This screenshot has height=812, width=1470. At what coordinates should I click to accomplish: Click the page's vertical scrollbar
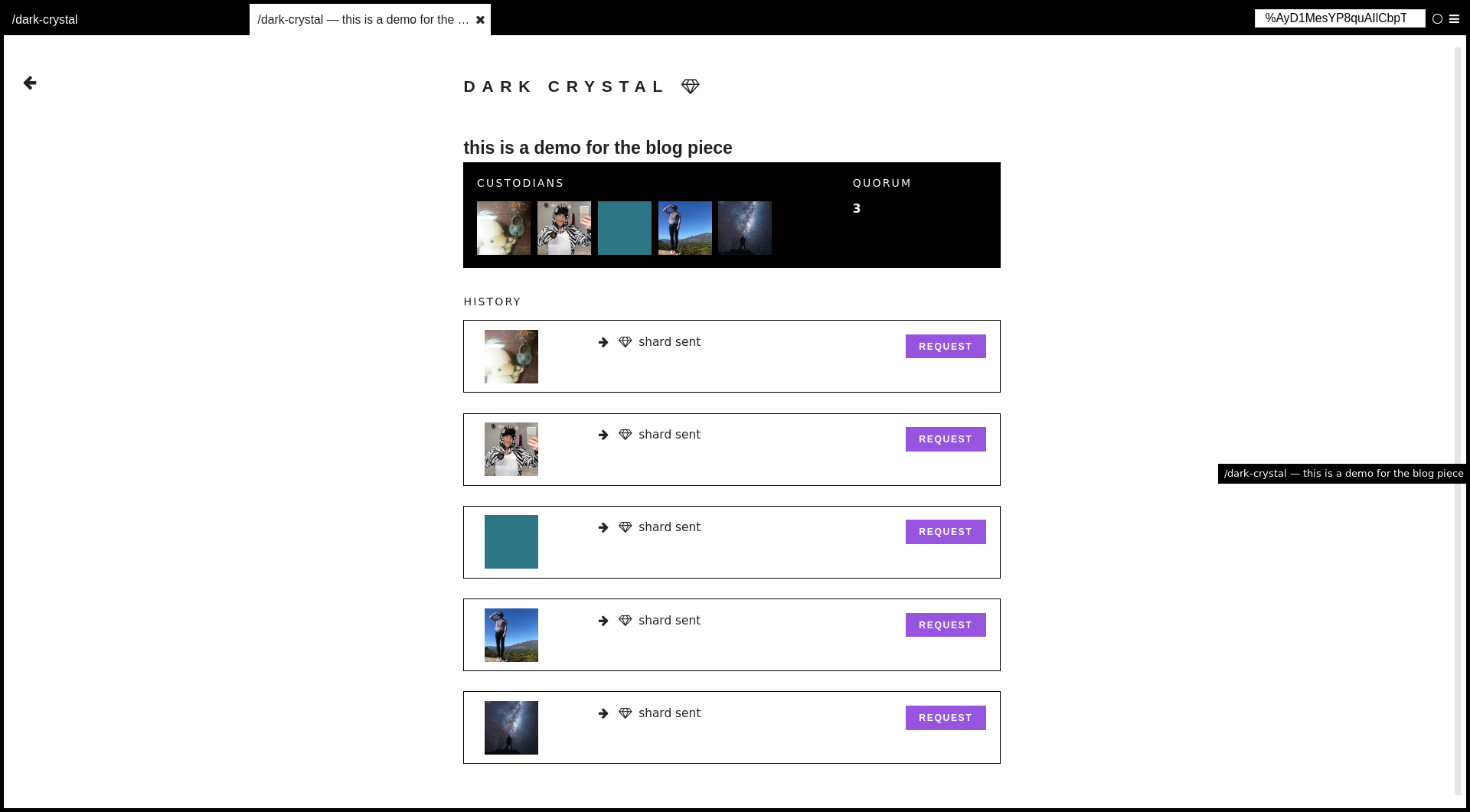point(1458,421)
